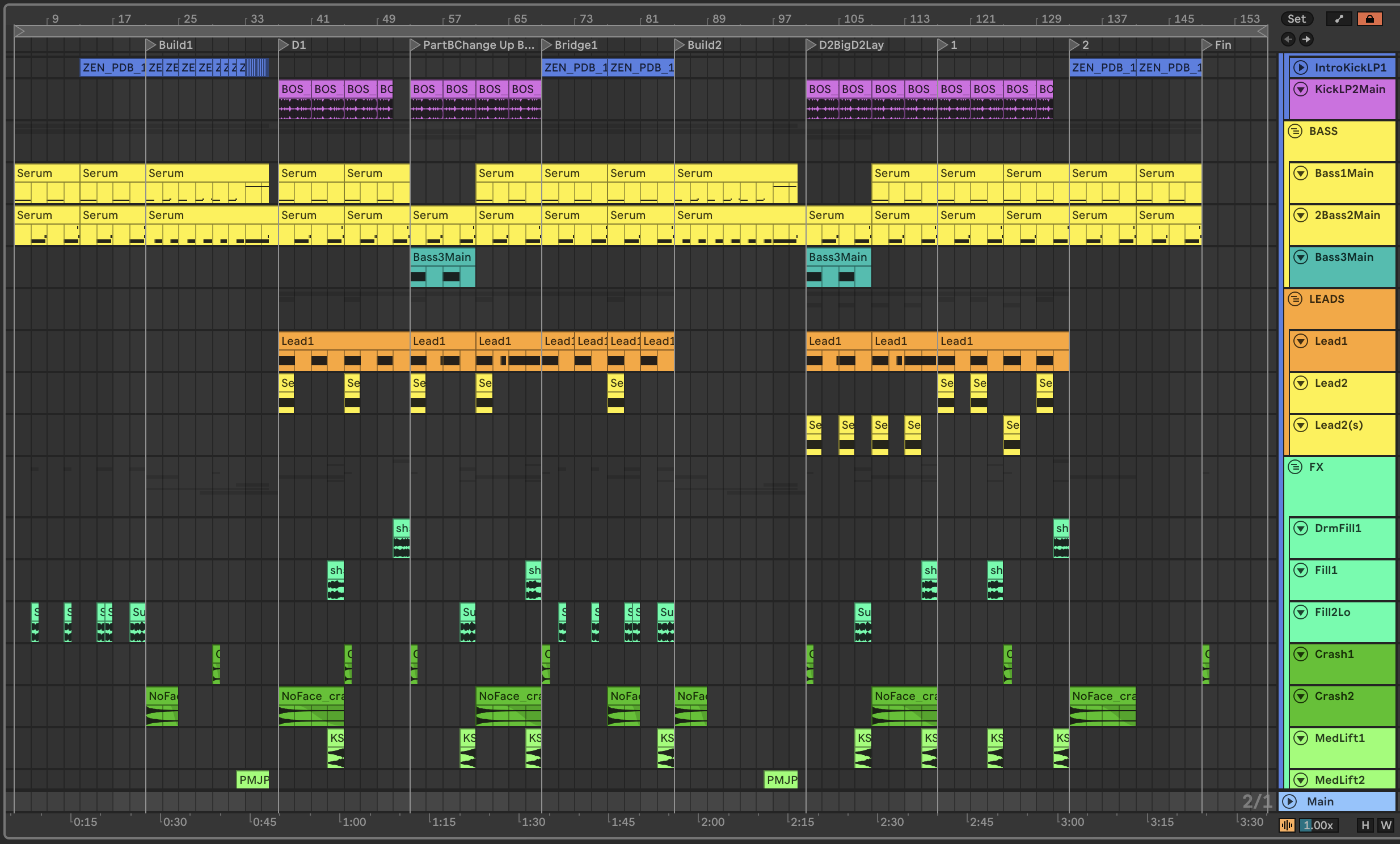Fold the LEADS group track icon
Viewport: 1400px width, 844px height.
pos(1295,299)
